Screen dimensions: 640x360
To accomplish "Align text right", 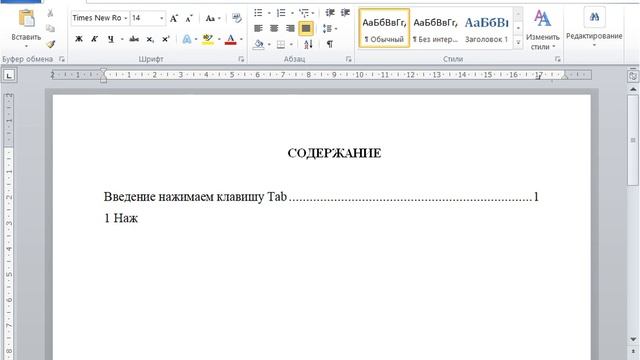I will (x=290, y=29).
